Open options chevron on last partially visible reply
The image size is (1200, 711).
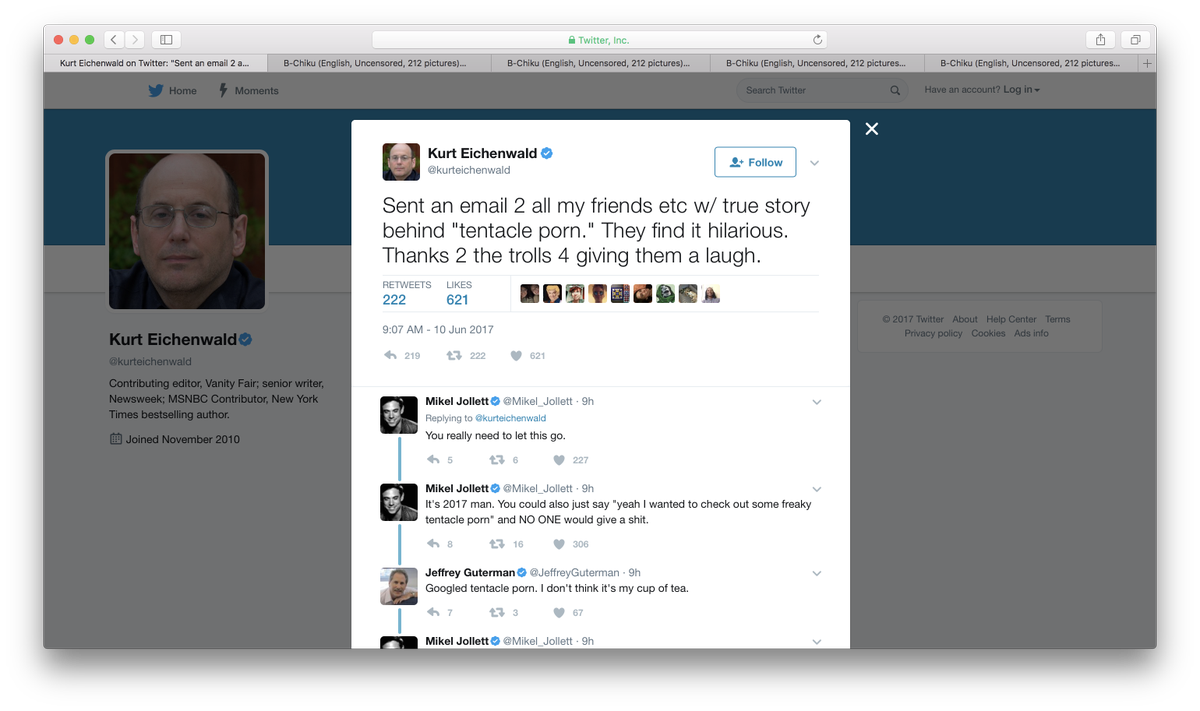pyautogui.click(x=817, y=641)
